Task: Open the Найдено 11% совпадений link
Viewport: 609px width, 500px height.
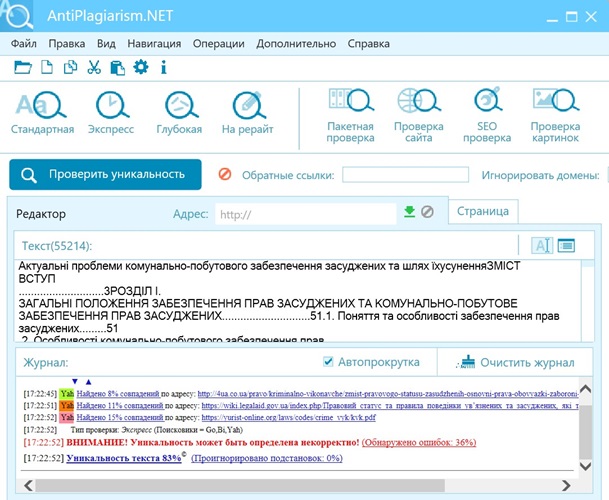Action: point(120,406)
